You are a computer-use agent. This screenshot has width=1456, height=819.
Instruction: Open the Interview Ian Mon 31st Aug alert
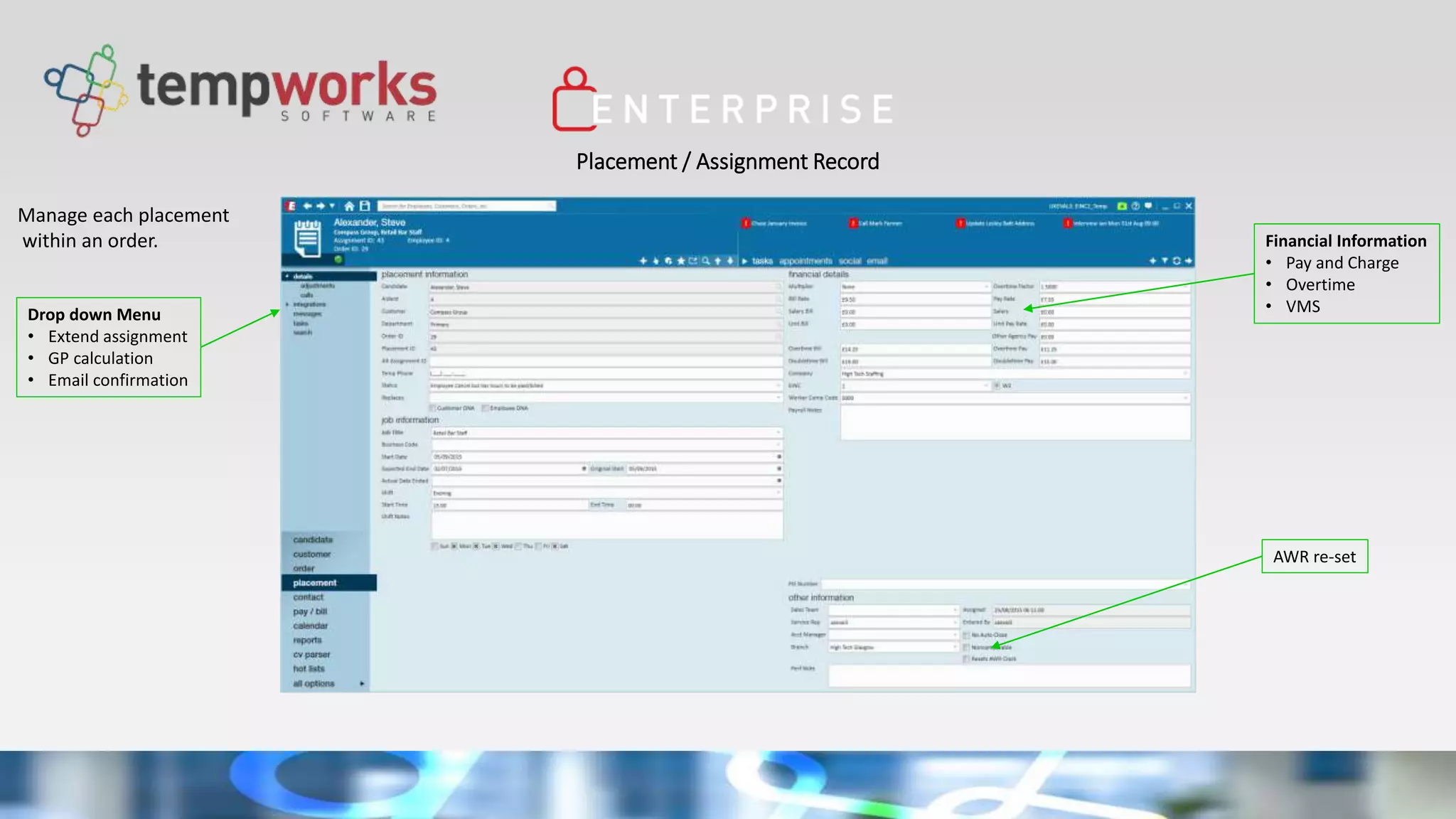tap(1111, 223)
